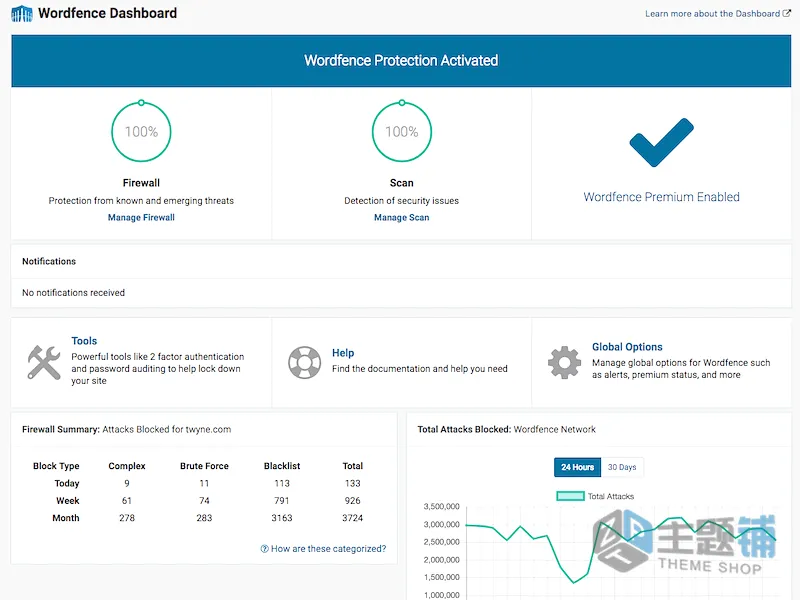
Task: Click the Firewall card heading
Action: [141, 183]
